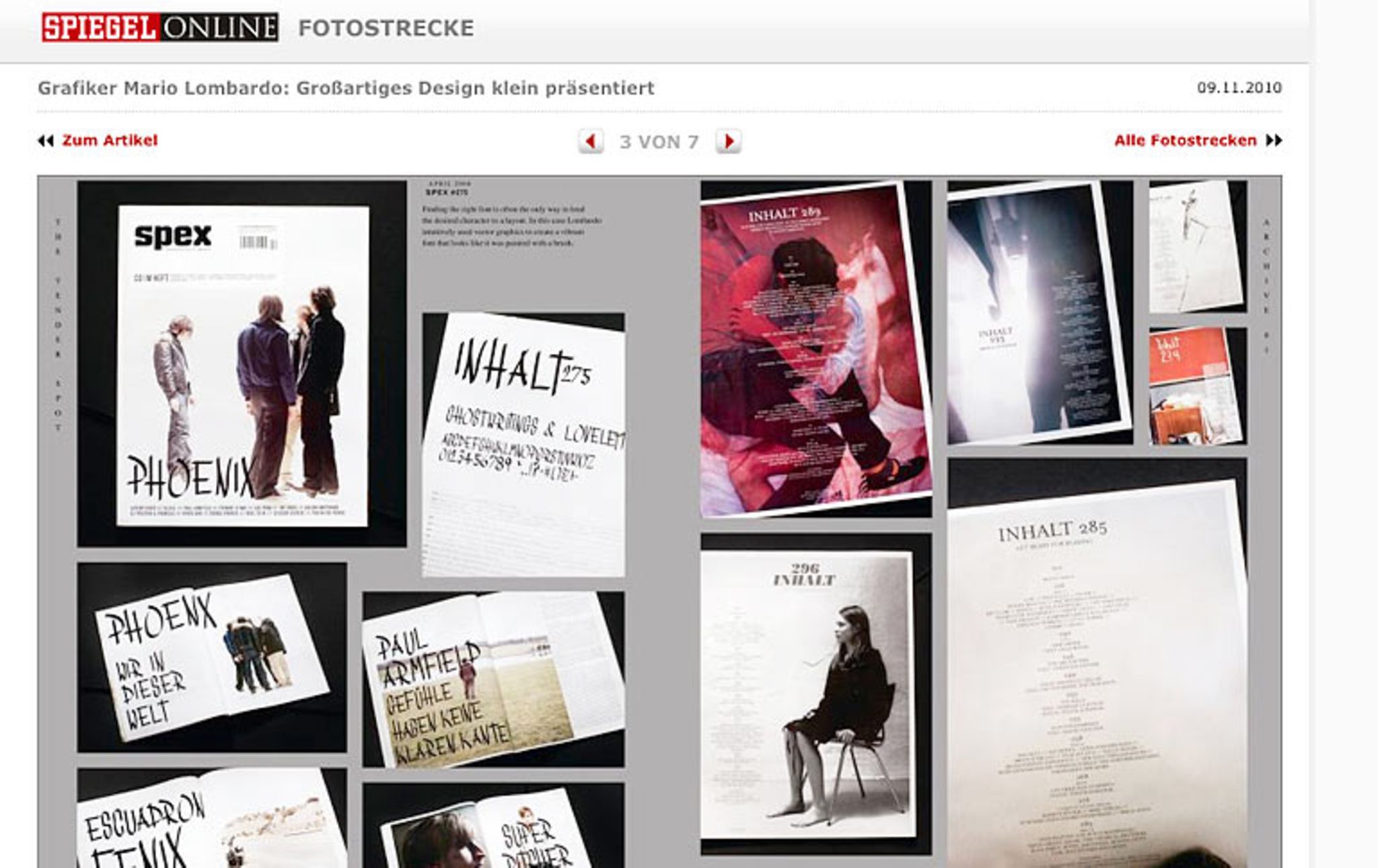
Task: Click the red Inhalt 289 page image
Action: [x=815, y=349]
